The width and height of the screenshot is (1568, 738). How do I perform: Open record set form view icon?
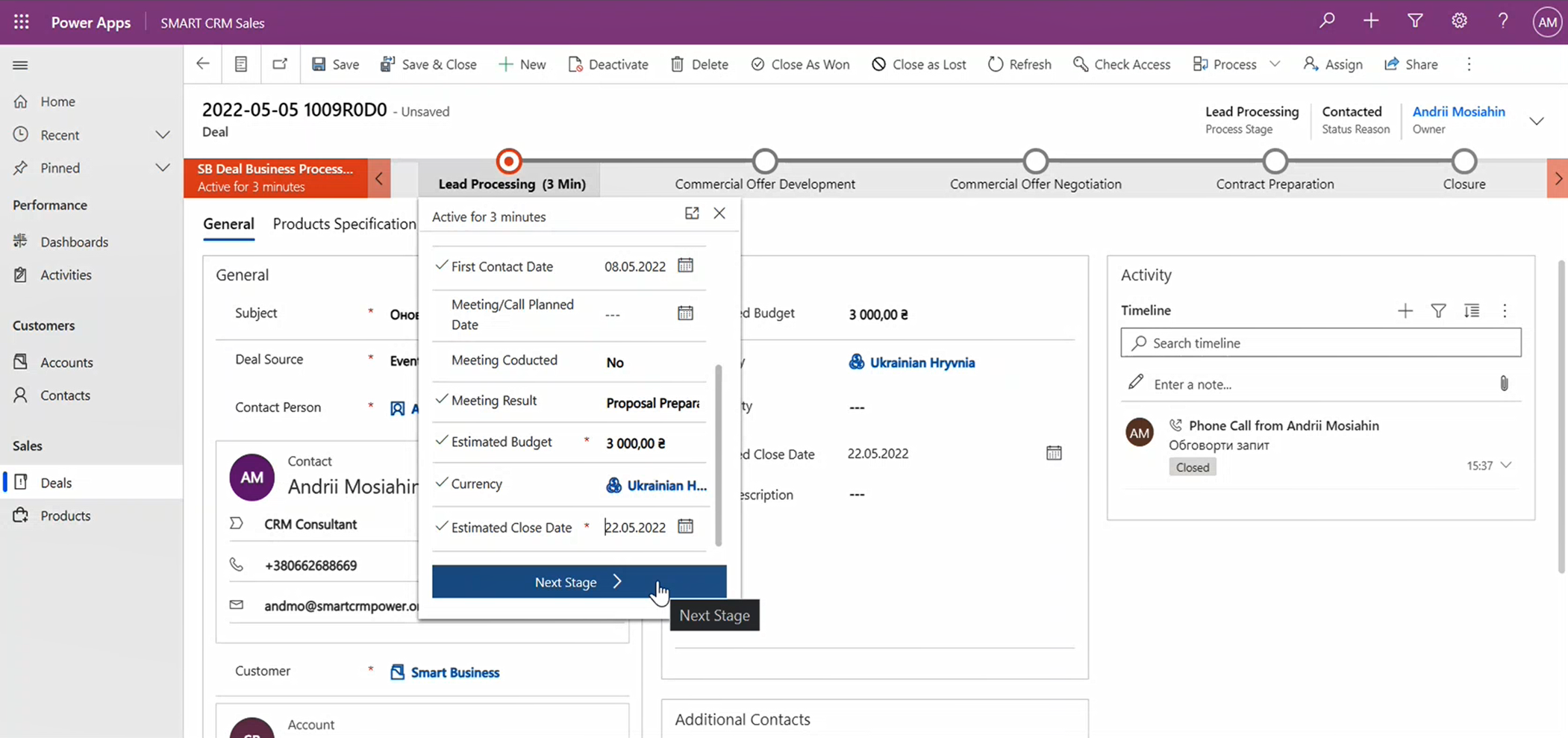click(241, 64)
